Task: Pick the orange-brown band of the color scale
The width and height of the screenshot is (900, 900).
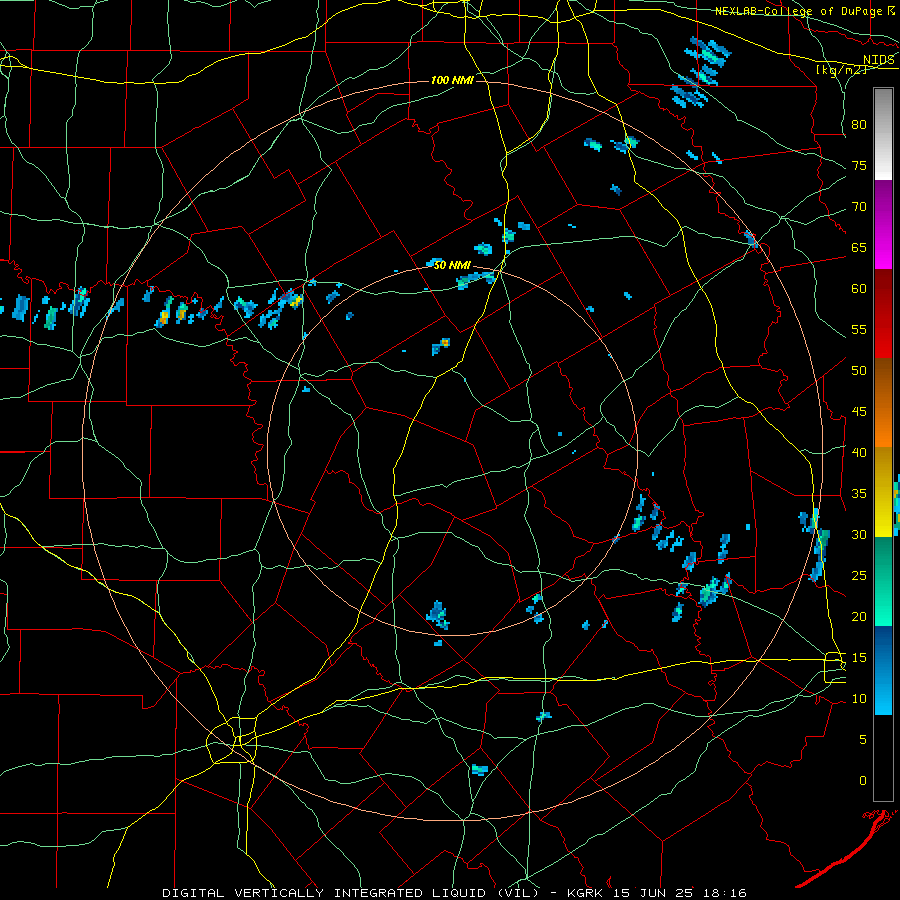Action: pos(883,403)
